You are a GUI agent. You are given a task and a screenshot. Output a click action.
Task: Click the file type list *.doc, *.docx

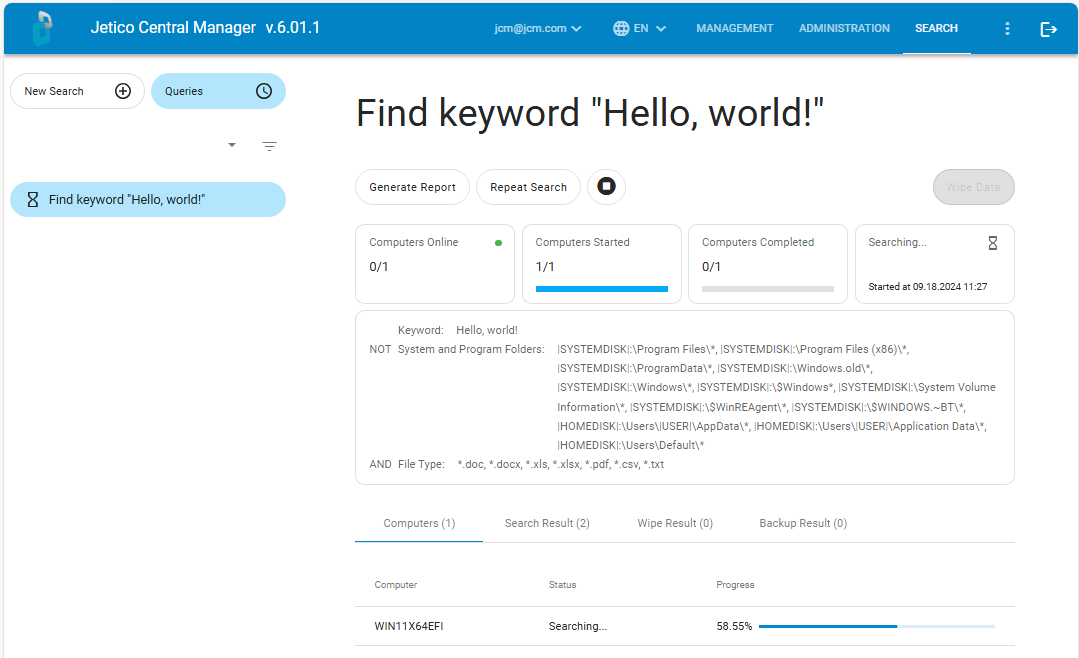click(560, 465)
